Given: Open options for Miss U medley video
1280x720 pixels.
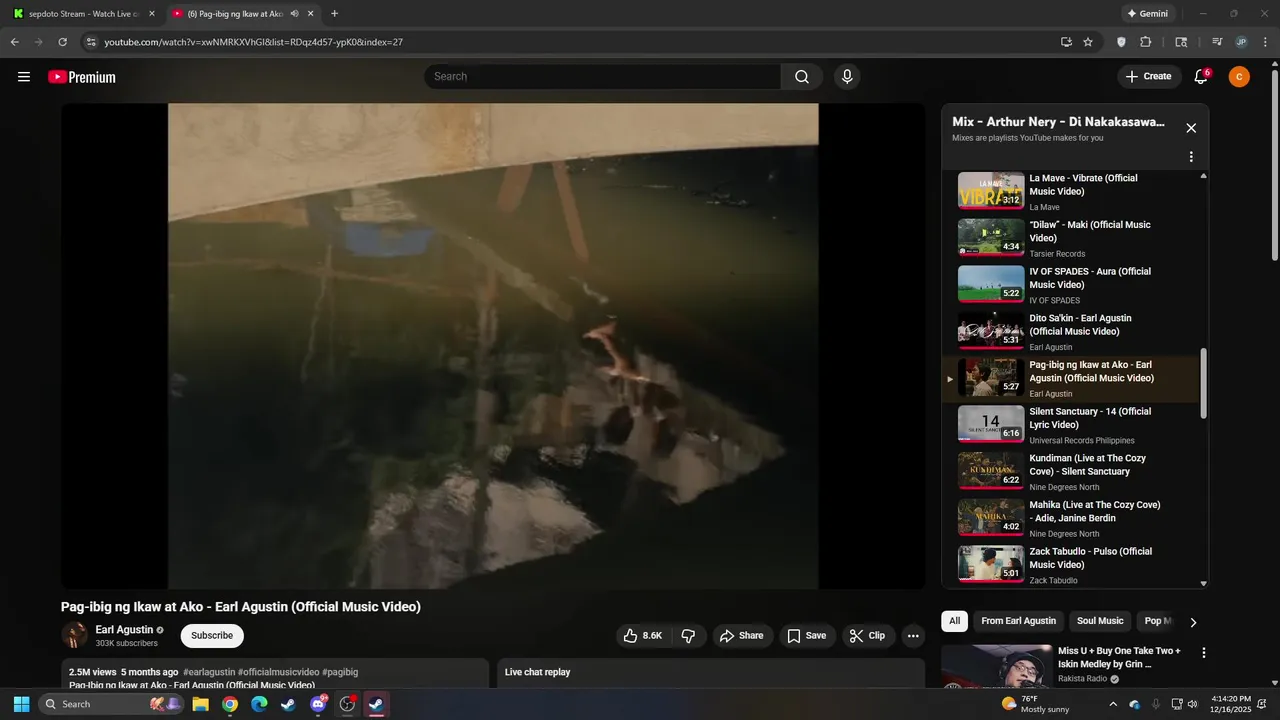Looking at the screenshot, I should point(1204,653).
